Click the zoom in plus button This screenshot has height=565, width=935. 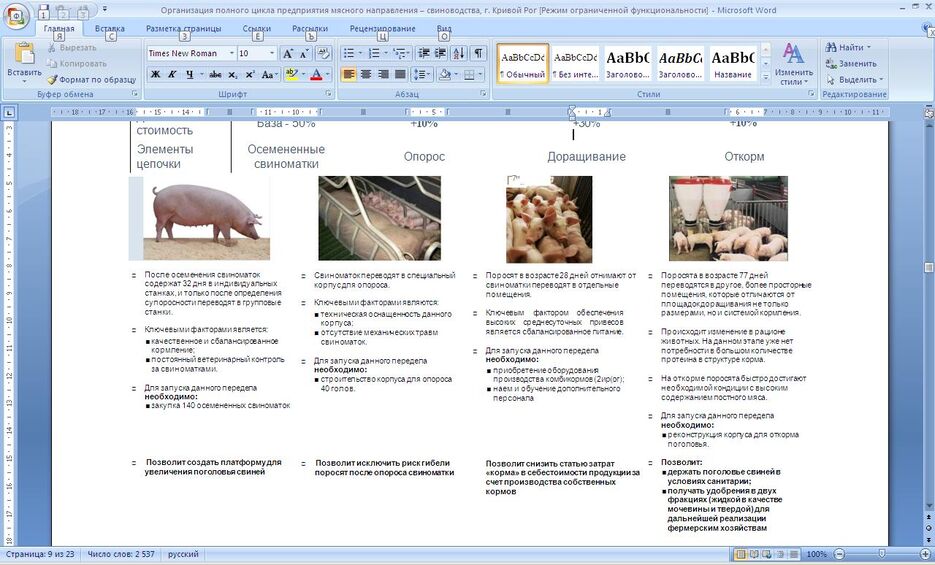point(926,554)
